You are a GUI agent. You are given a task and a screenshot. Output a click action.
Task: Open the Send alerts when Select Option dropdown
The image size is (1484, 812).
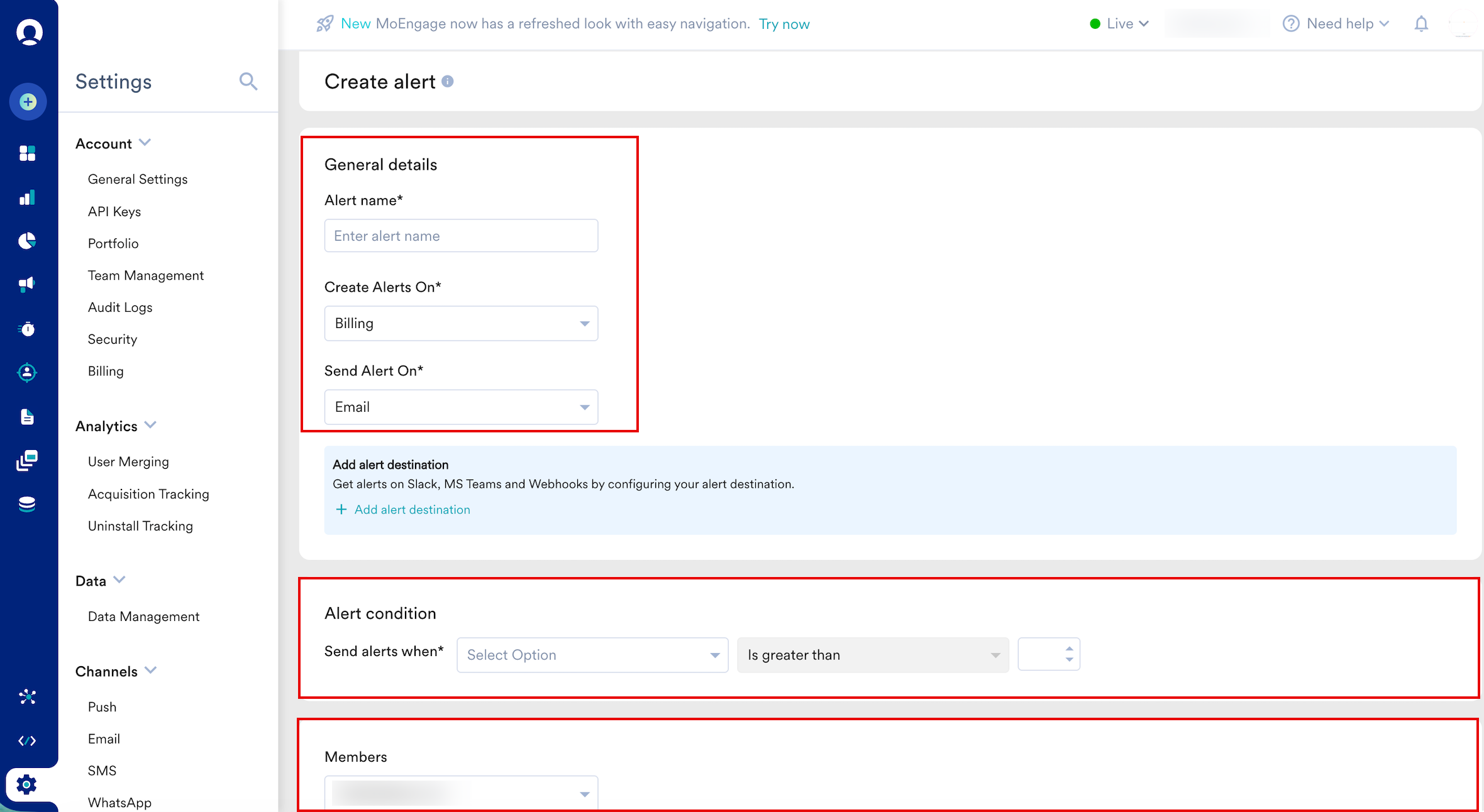(592, 655)
